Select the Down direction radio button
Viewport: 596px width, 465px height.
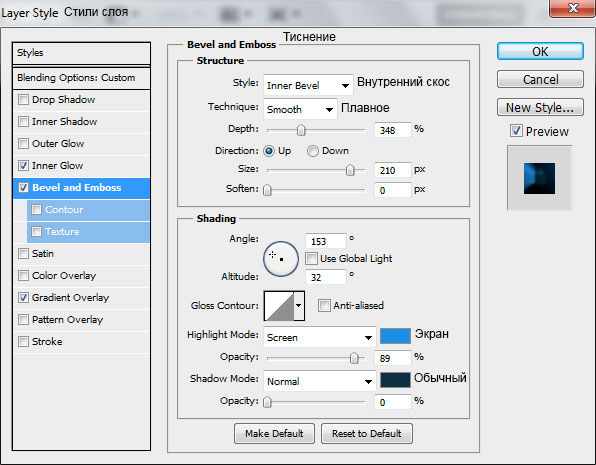(312, 151)
